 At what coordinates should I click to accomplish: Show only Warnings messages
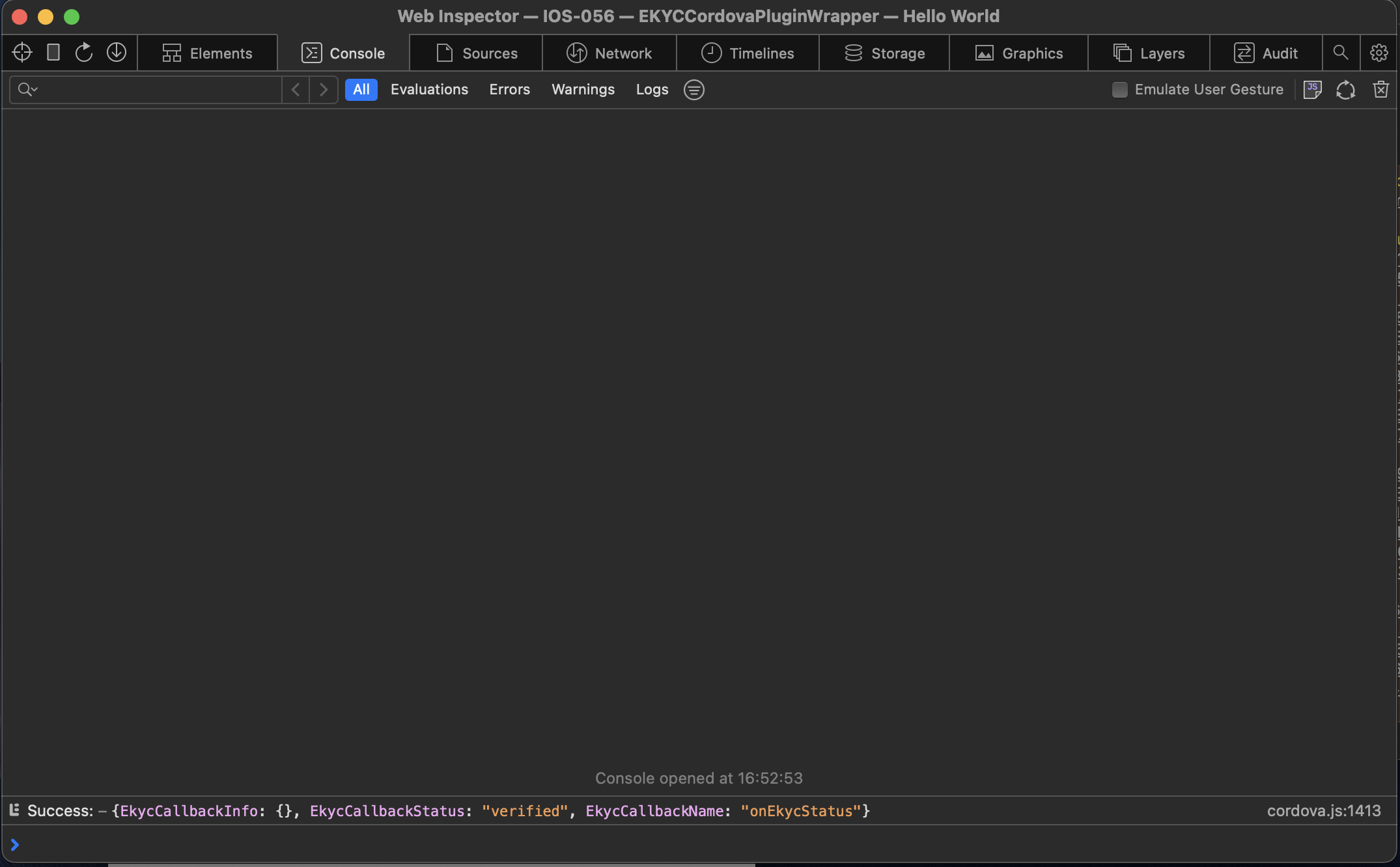(x=583, y=90)
